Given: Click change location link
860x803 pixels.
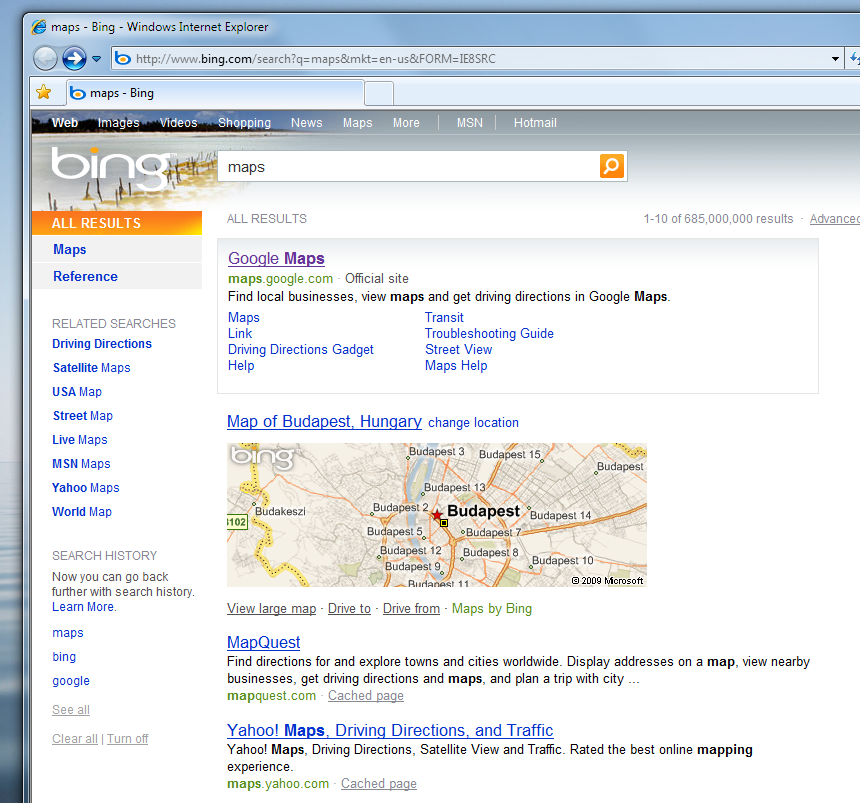Looking at the screenshot, I should tap(473, 423).
